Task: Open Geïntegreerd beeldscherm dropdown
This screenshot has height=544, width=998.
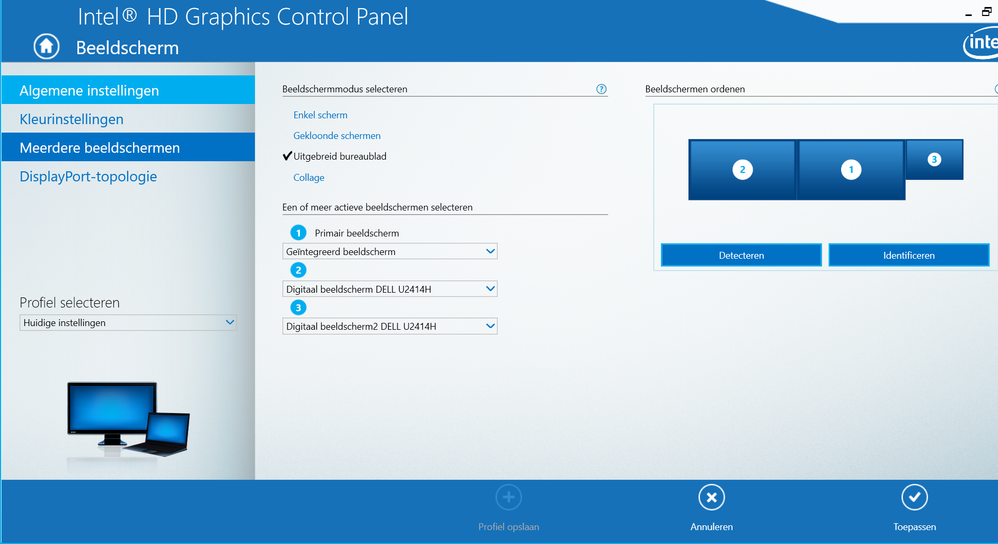Action: pyautogui.click(x=390, y=251)
